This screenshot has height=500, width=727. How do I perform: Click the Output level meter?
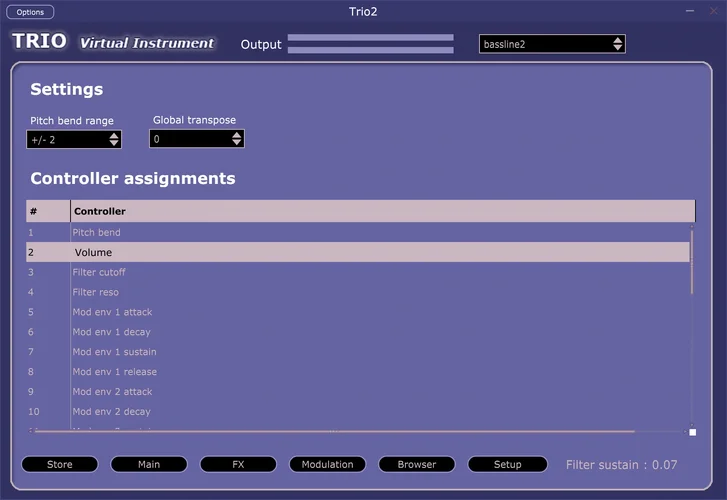click(x=370, y=44)
